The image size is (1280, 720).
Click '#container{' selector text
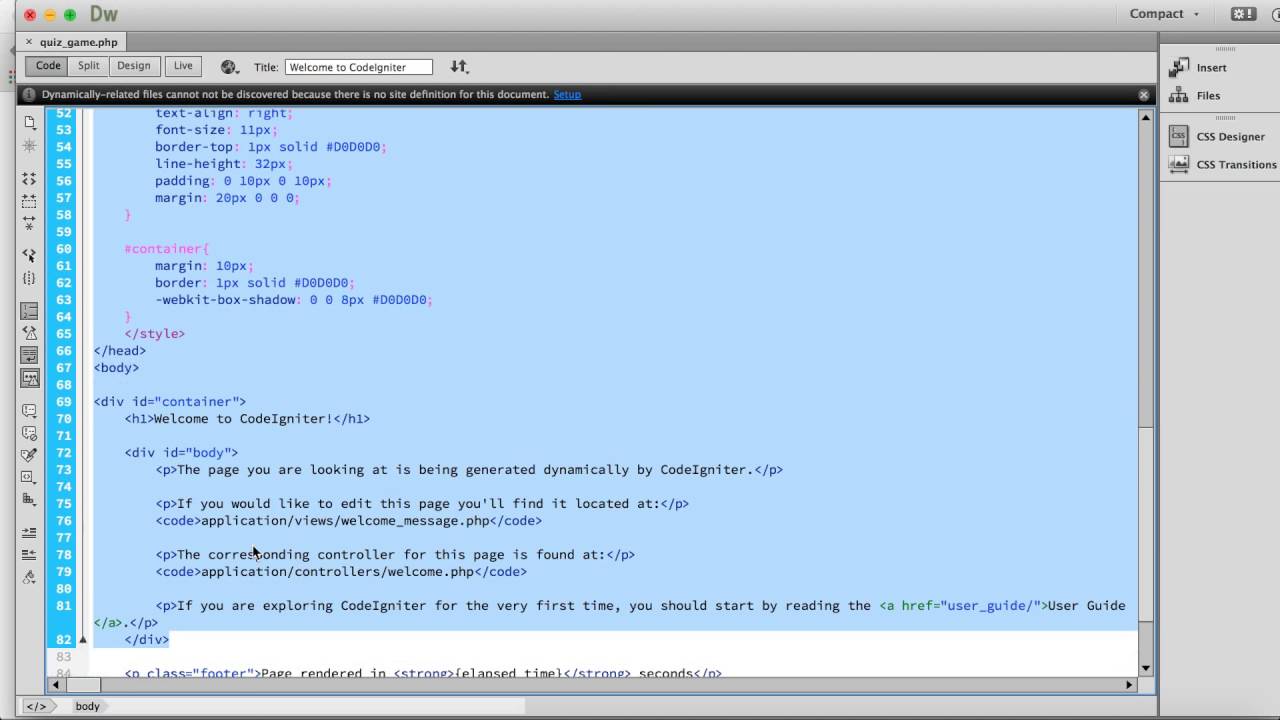coord(166,249)
